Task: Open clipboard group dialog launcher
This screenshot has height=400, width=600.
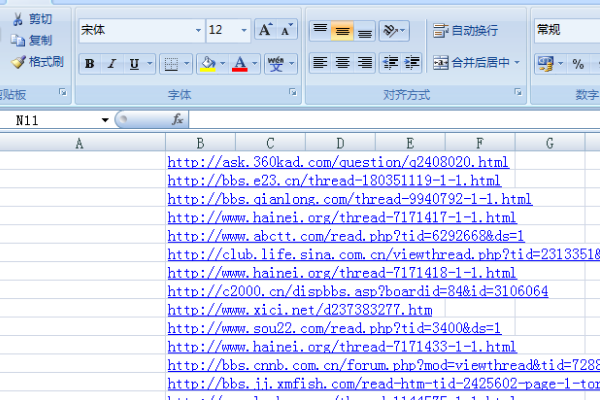Action: tap(63, 92)
